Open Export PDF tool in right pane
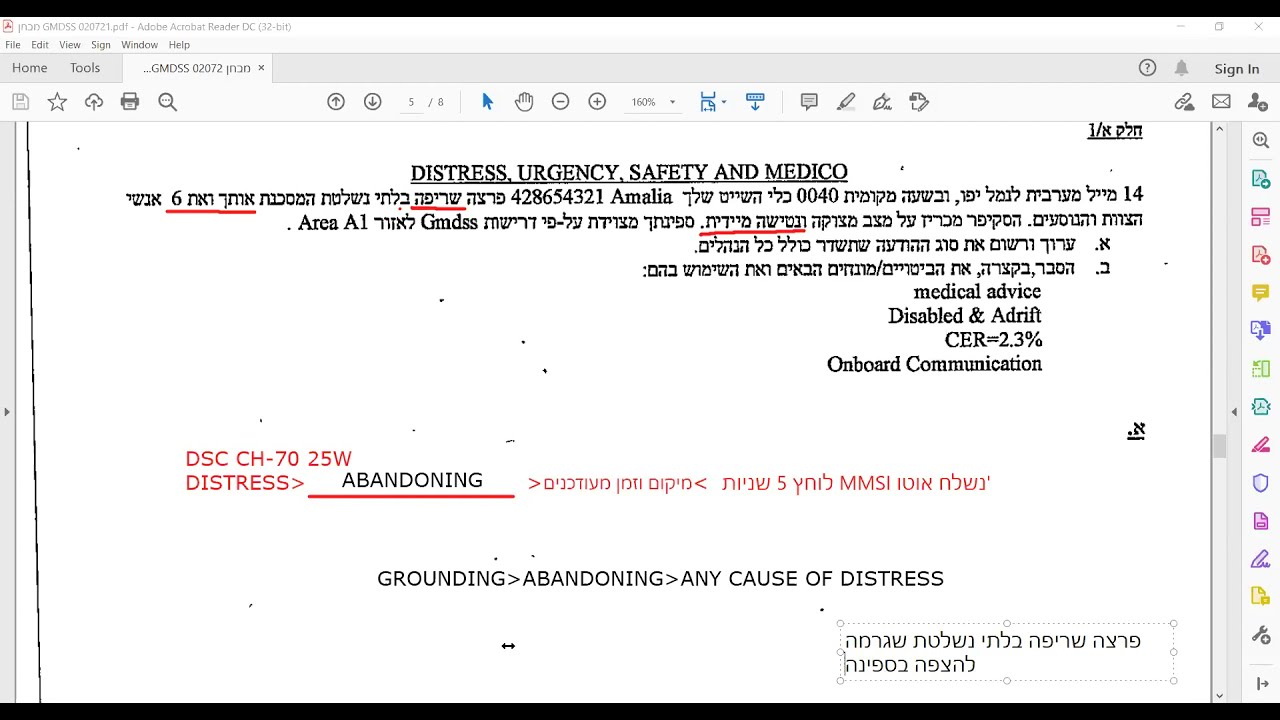Viewport: 1280px width, 720px height. 1261,179
